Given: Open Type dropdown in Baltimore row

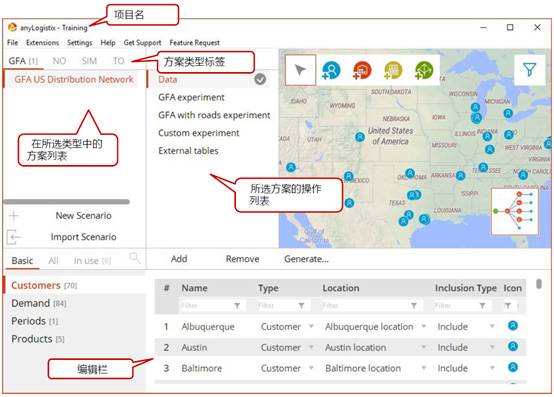Looking at the screenshot, I should [311, 368].
